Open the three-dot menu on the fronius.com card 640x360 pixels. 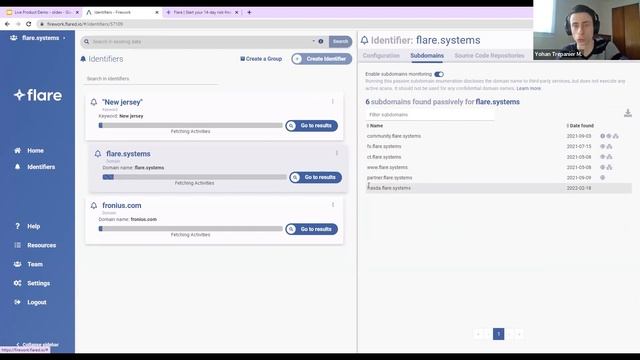click(x=333, y=204)
